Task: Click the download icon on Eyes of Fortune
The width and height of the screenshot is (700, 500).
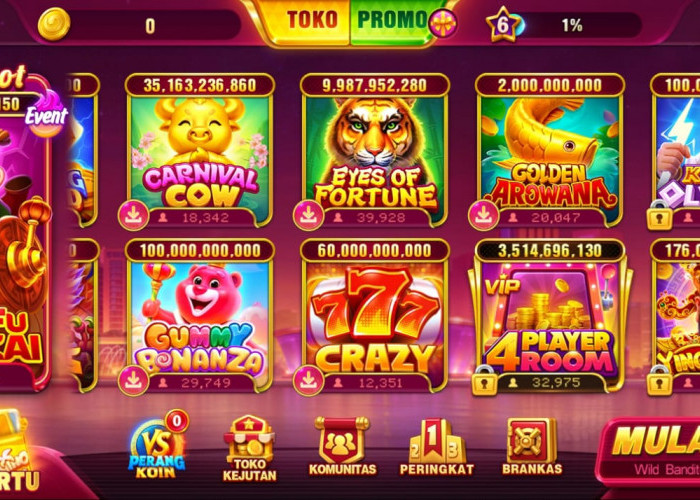Action: tap(308, 216)
